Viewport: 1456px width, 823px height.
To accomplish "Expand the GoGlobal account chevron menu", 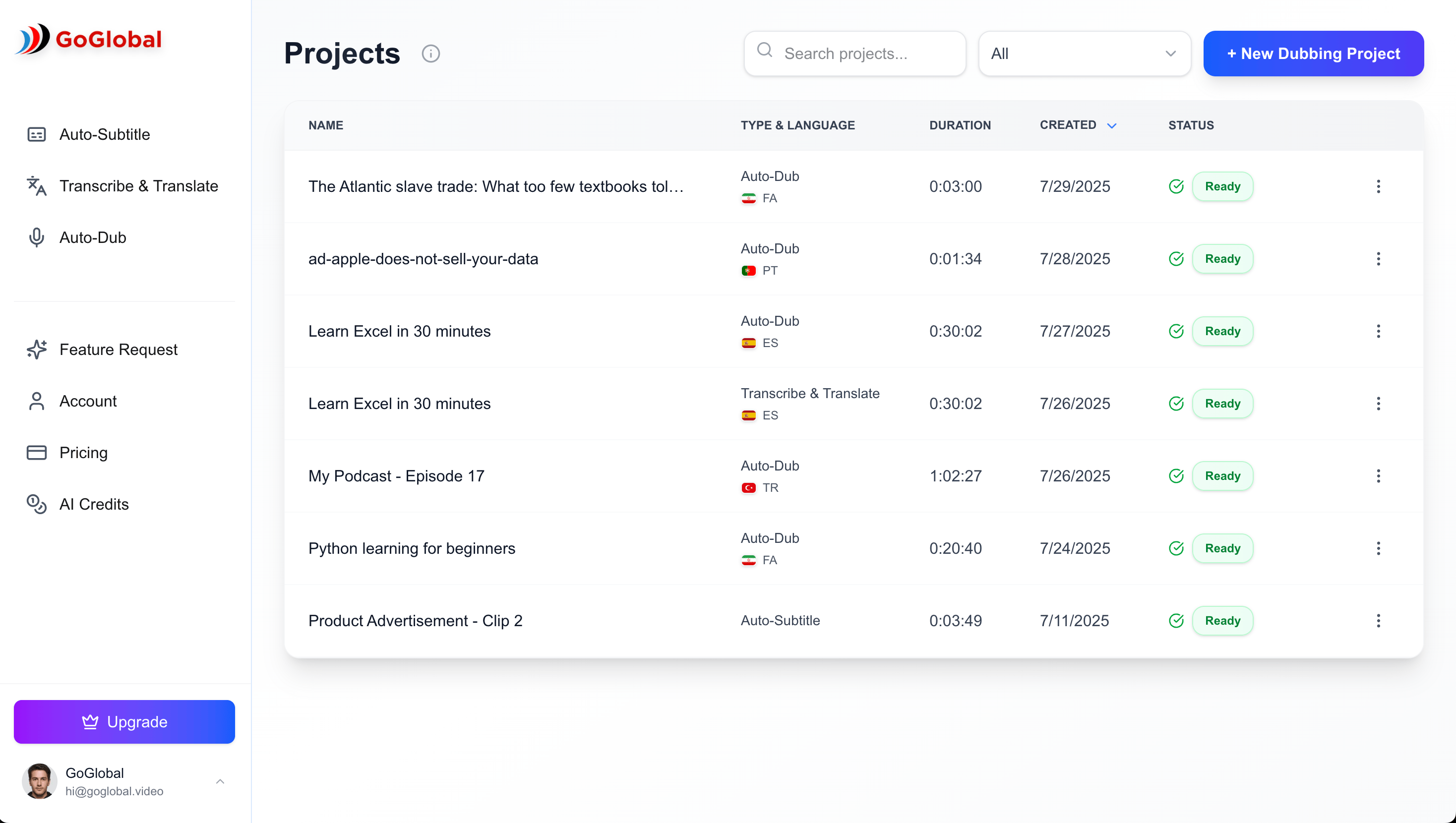I will [x=220, y=782].
